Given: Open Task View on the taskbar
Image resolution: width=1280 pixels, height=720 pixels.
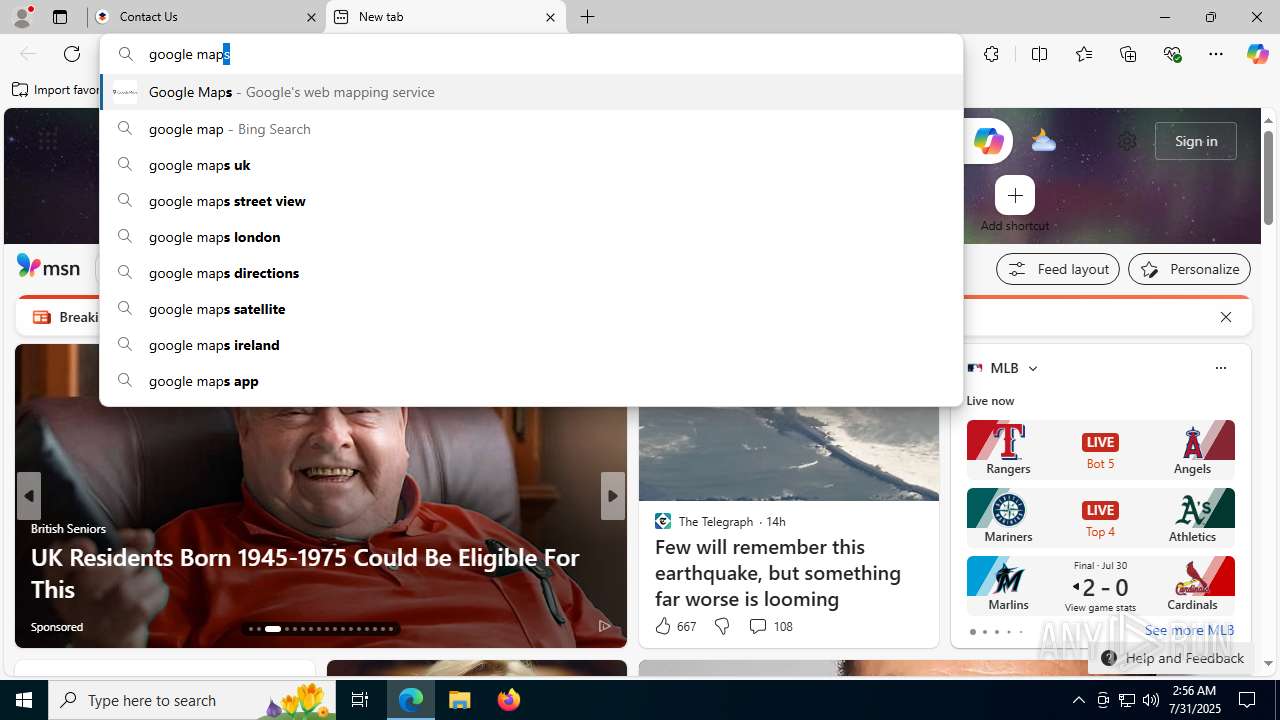Looking at the screenshot, I should pos(360,700).
